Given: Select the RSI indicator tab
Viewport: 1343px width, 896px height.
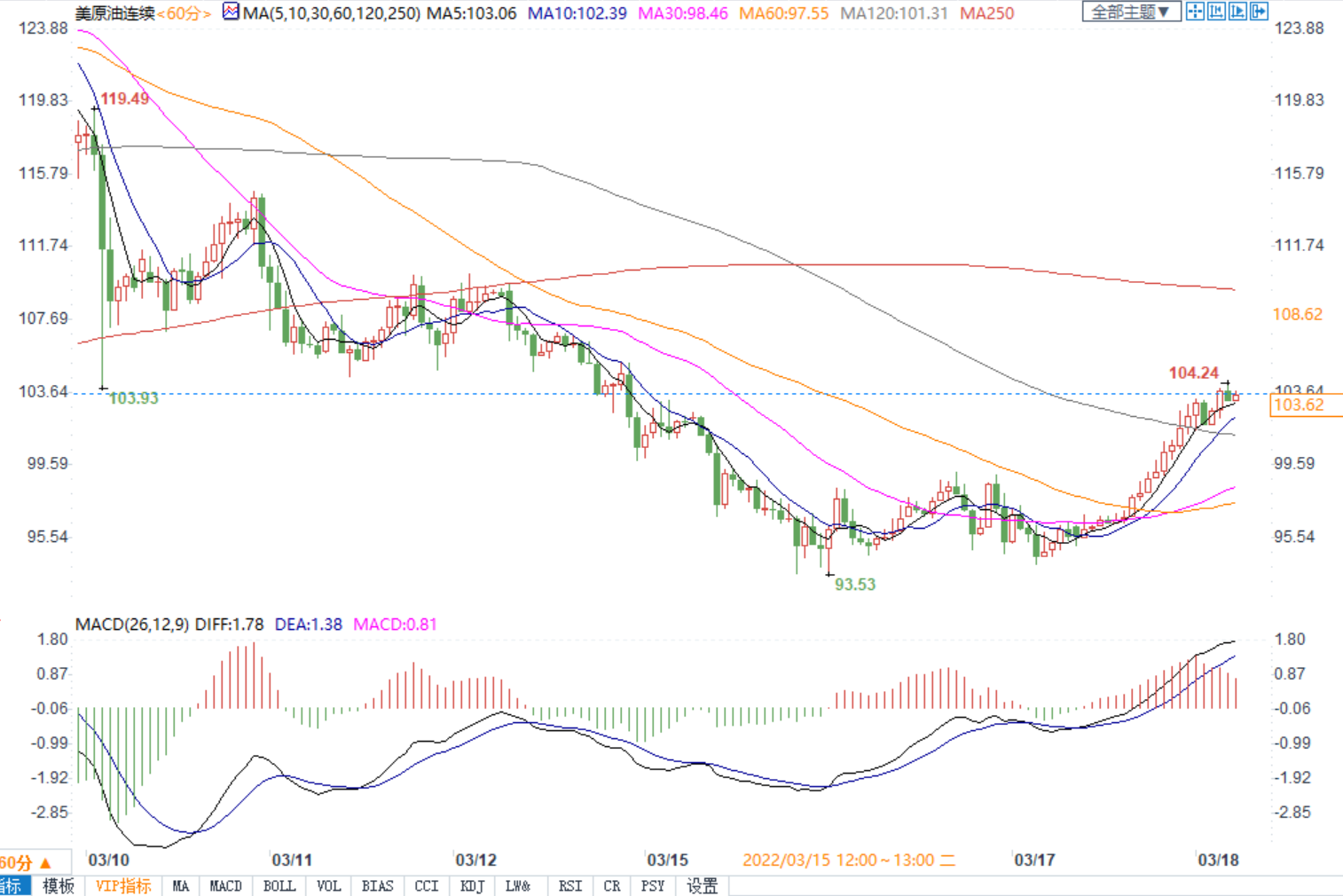Looking at the screenshot, I should coord(570,886).
